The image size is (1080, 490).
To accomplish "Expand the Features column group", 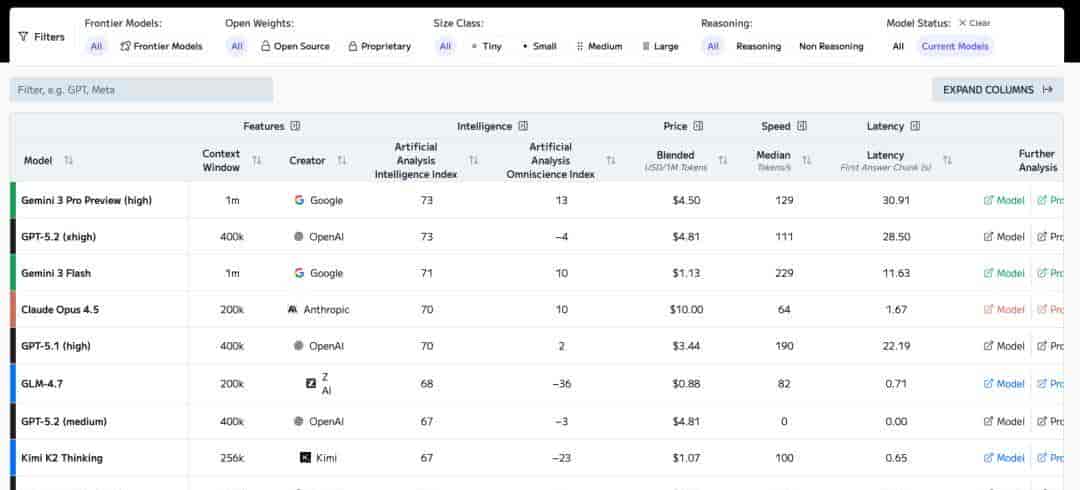I will [x=295, y=126].
